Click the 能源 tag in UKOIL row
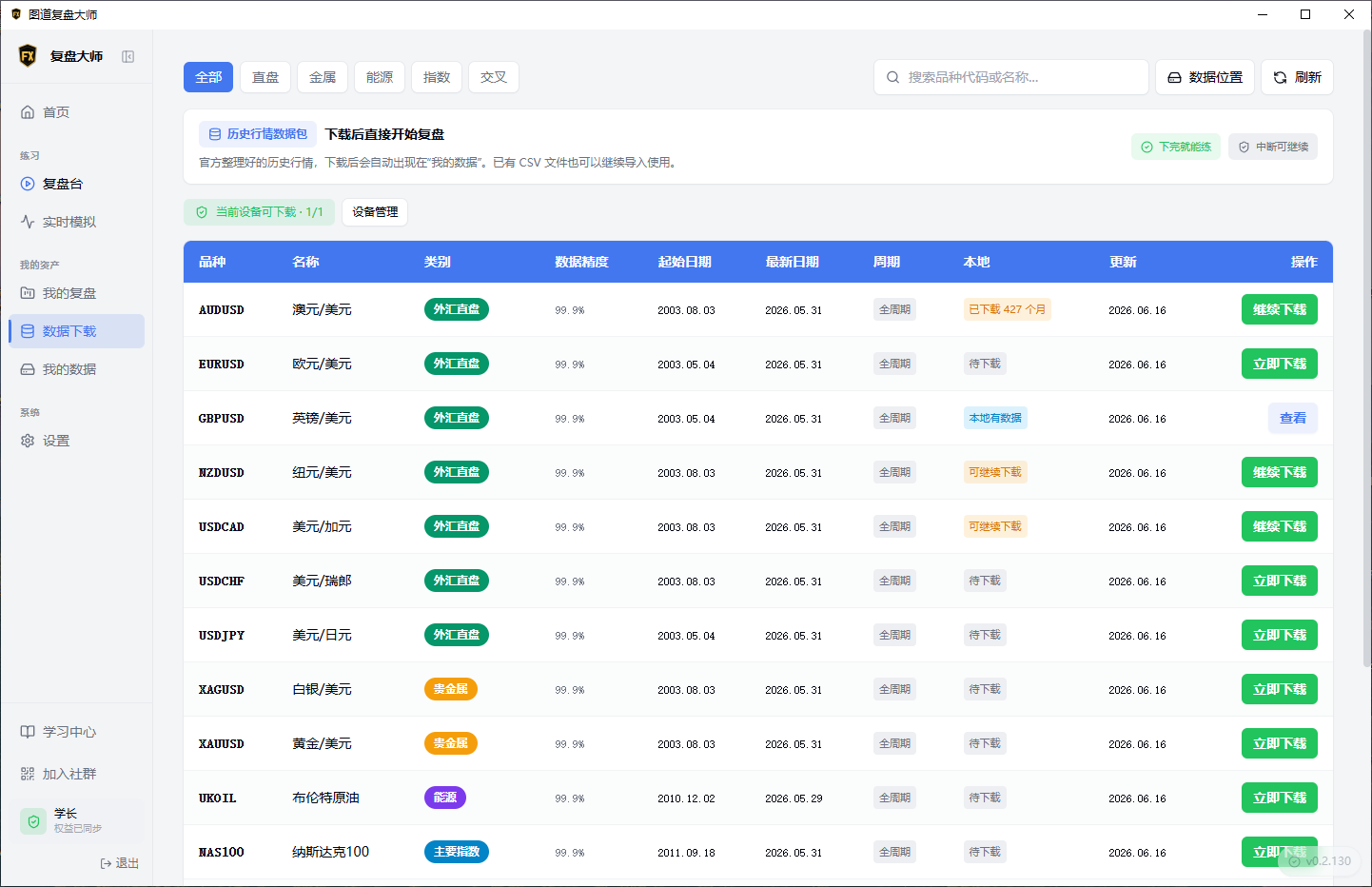 [445, 798]
